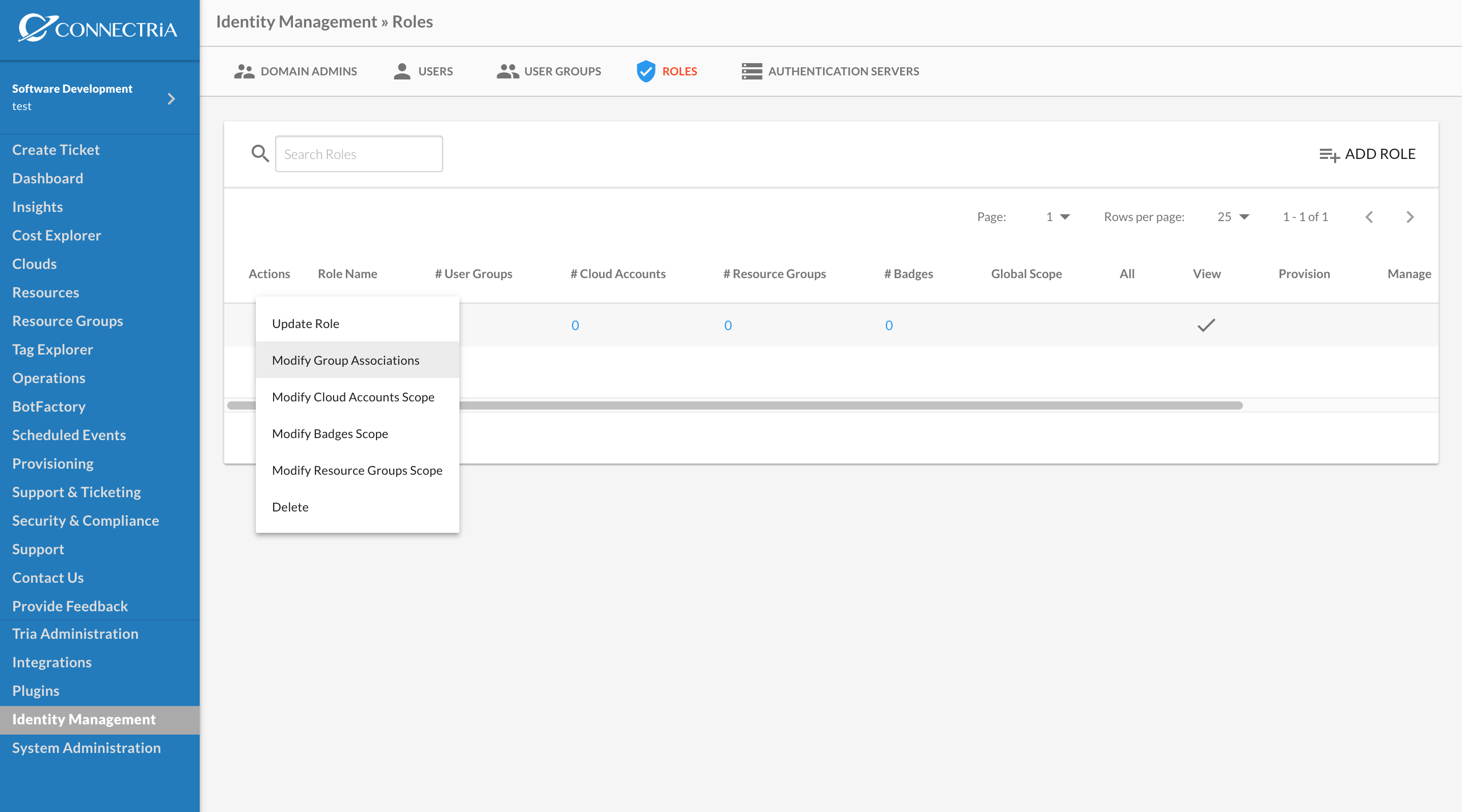The image size is (1462, 812).
Task: Click the add-role list plus icon
Action: [1329, 154]
